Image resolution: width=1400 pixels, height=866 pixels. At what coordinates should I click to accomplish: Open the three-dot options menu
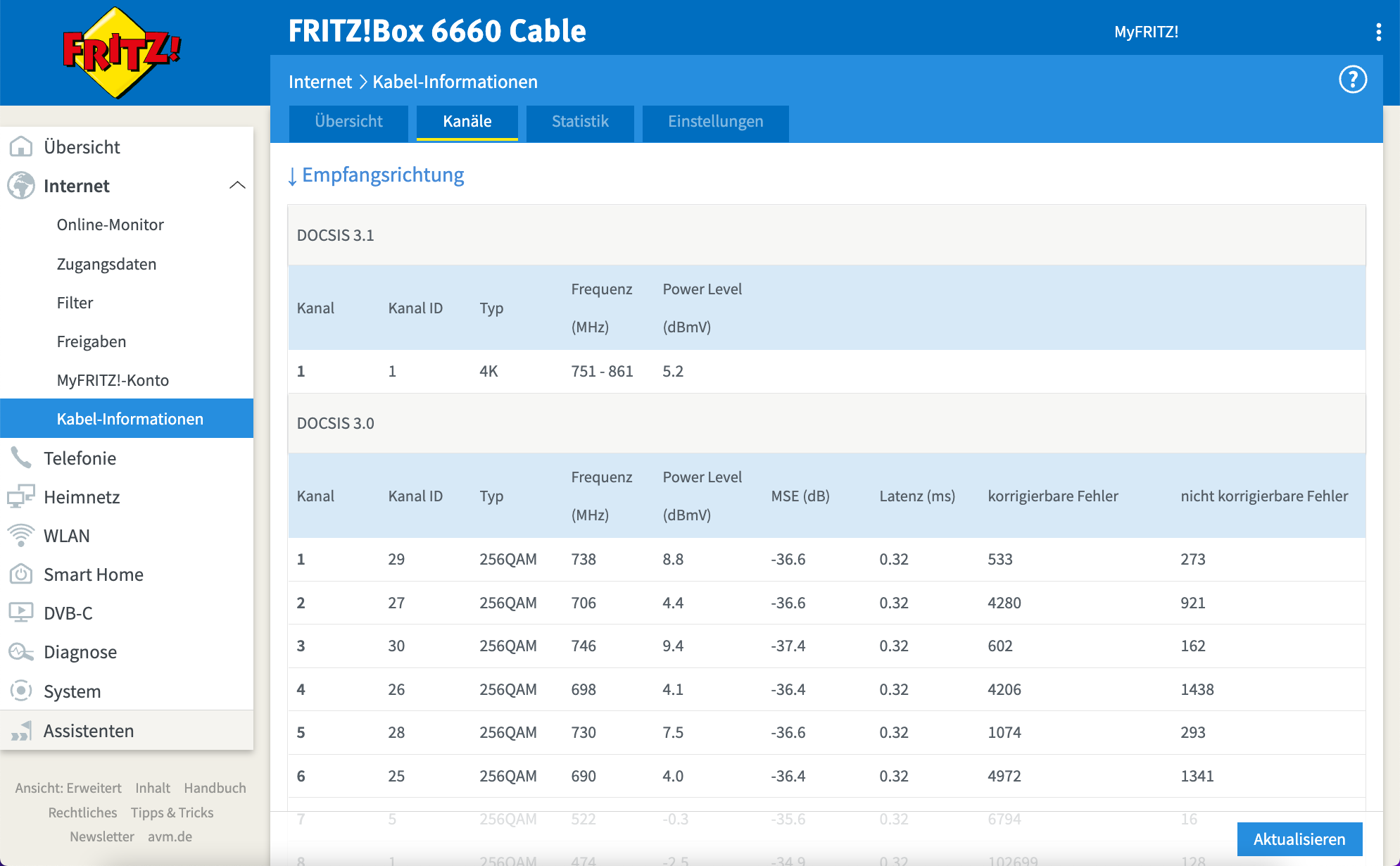coord(1378,32)
